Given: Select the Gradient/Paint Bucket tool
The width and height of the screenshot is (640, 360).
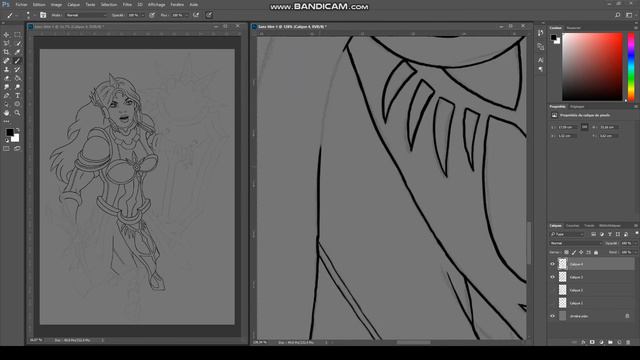Looking at the screenshot, I should (17, 78).
